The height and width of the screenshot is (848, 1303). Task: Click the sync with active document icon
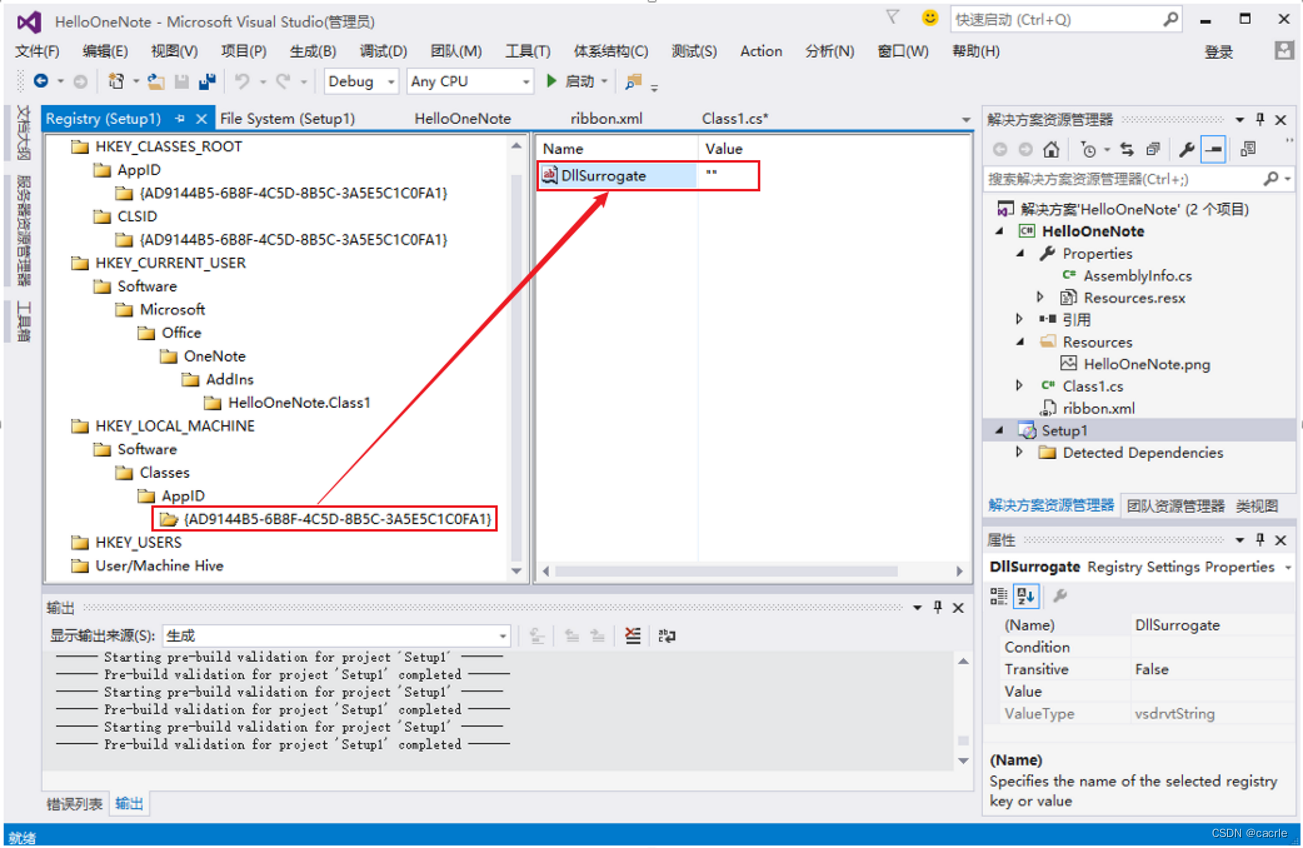(x=1127, y=149)
